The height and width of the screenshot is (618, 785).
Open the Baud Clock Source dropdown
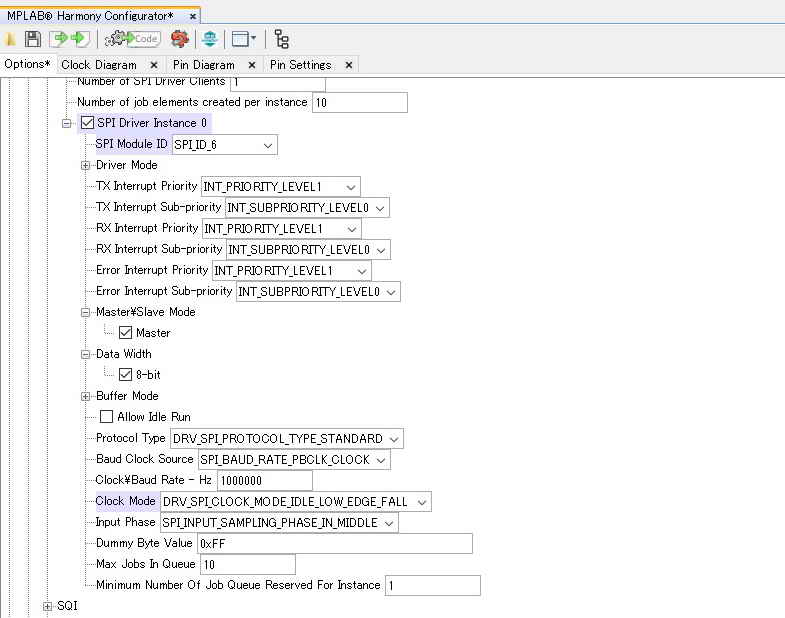coord(294,460)
